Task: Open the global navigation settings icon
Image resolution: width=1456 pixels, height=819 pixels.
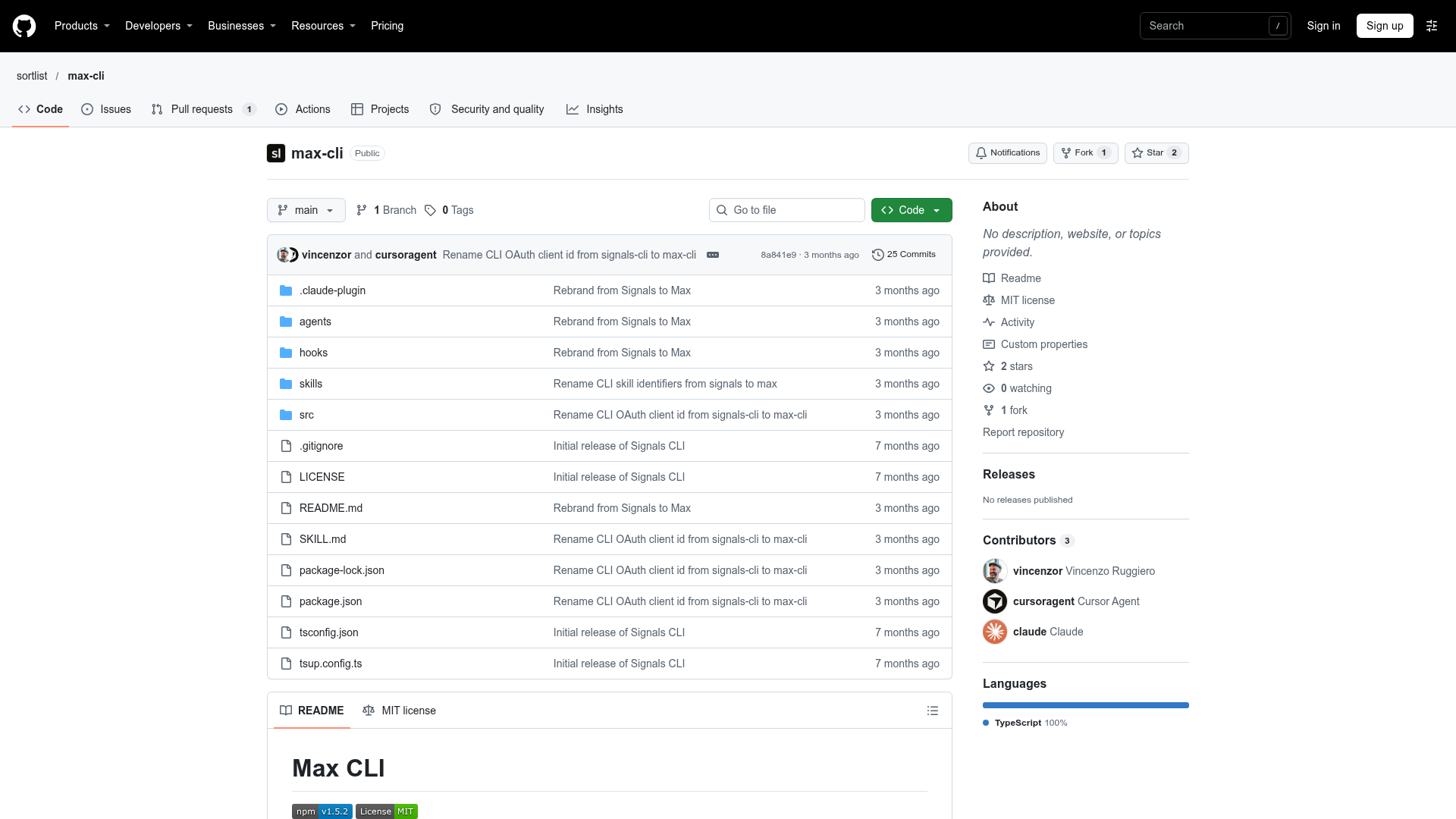Action: pyautogui.click(x=1432, y=26)
